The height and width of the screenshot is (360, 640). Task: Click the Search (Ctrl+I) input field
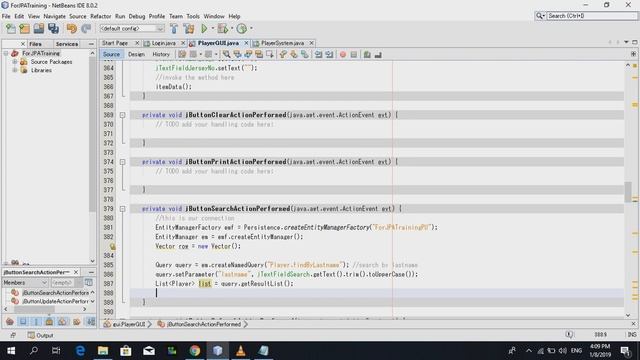coord(591,16)
